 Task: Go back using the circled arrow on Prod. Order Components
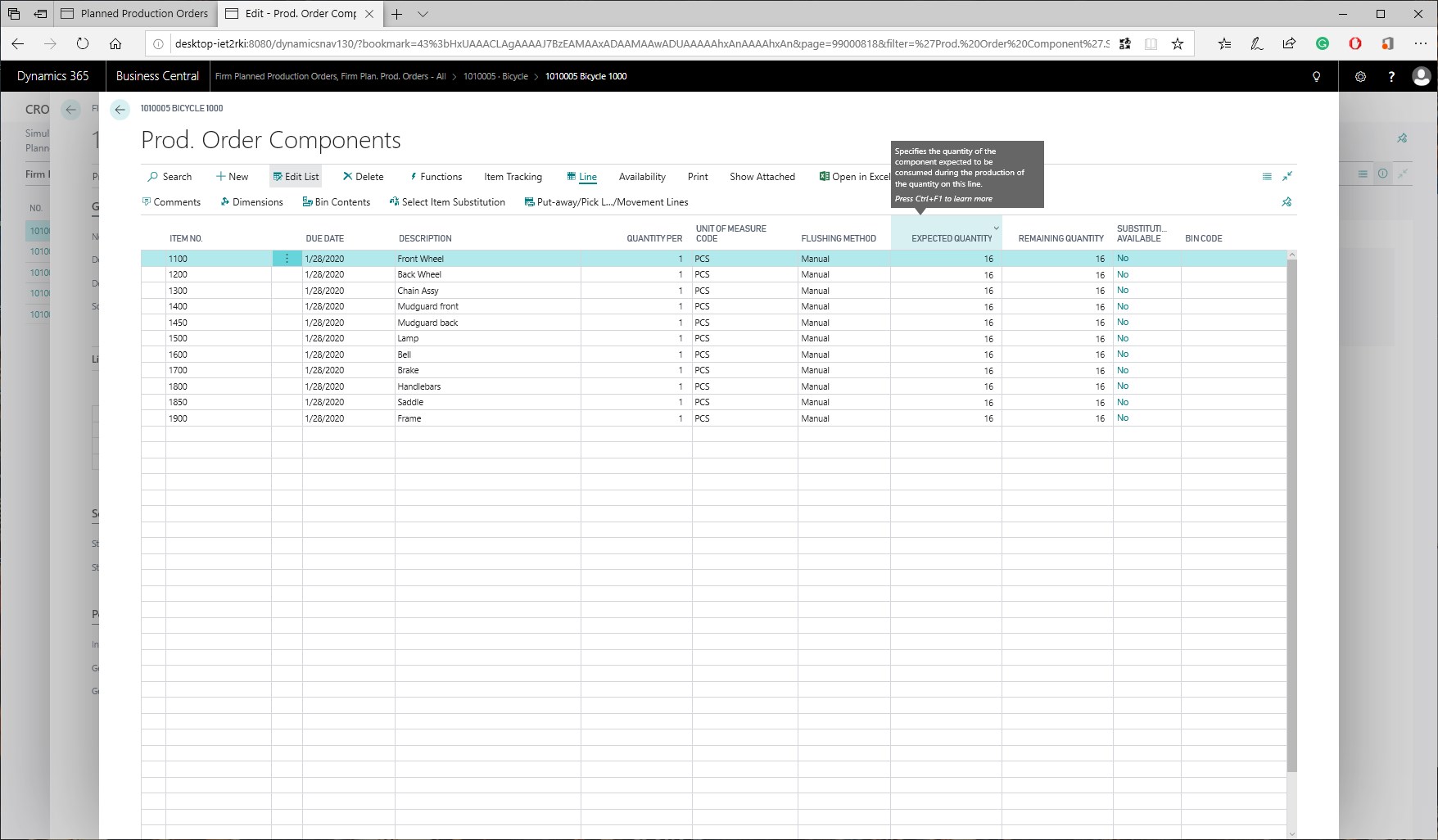120,110
